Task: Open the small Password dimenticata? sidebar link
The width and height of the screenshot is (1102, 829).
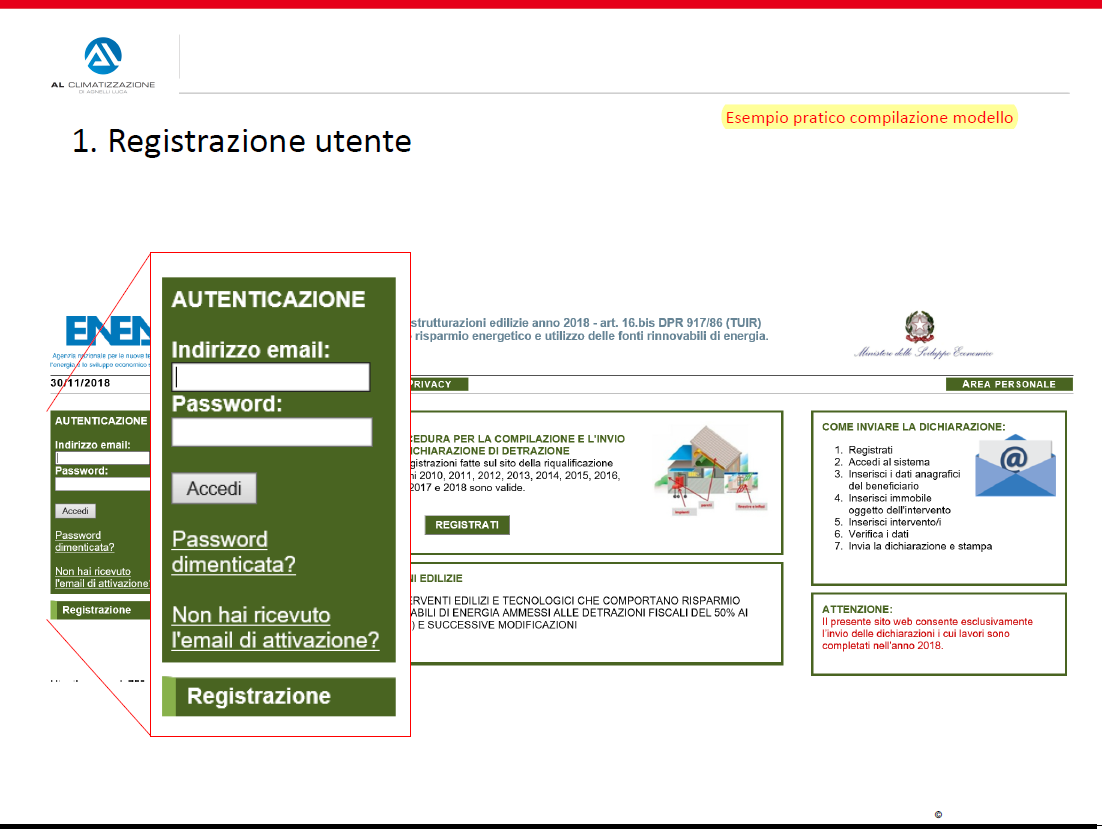Action: click(84, 542)
